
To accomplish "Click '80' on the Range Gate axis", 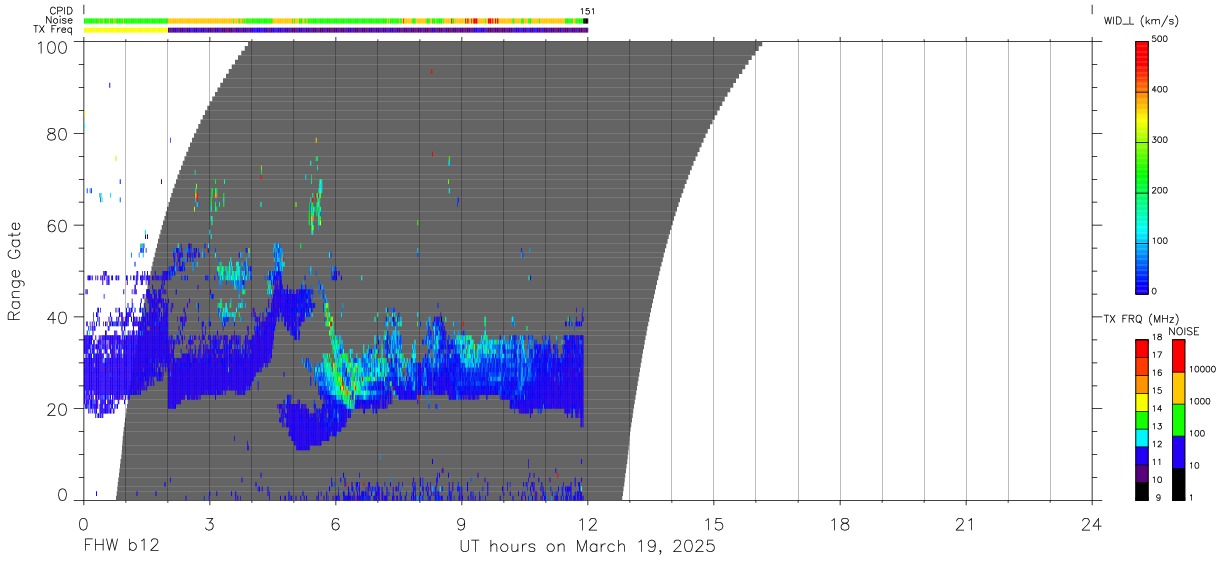I will tap(58, 133).
